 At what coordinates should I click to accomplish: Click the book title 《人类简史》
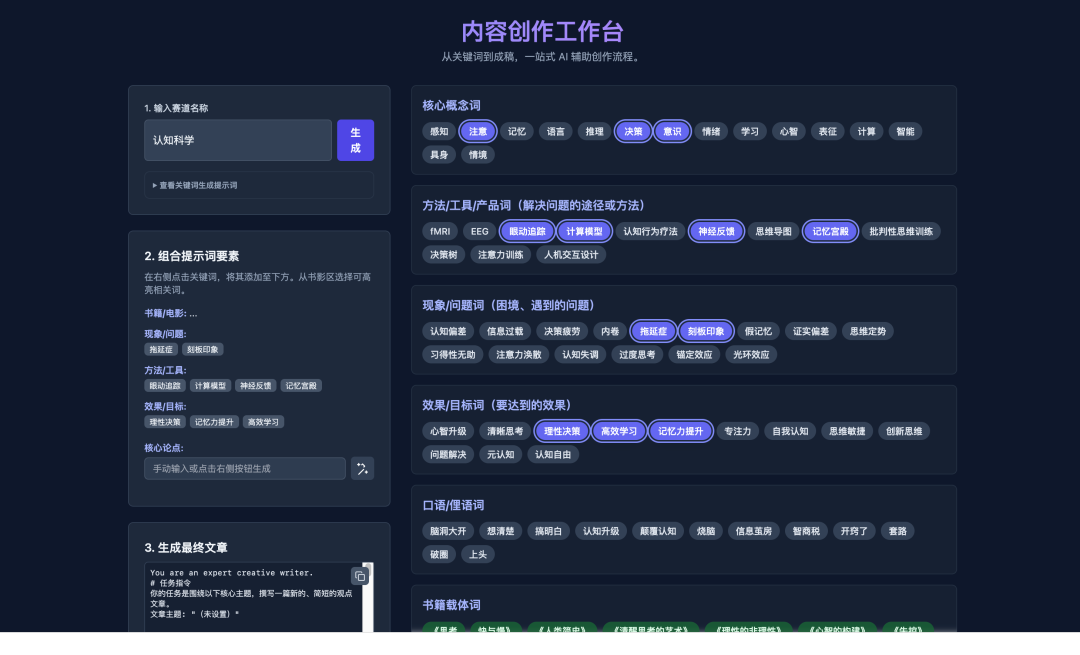click(x=564, y=631)
